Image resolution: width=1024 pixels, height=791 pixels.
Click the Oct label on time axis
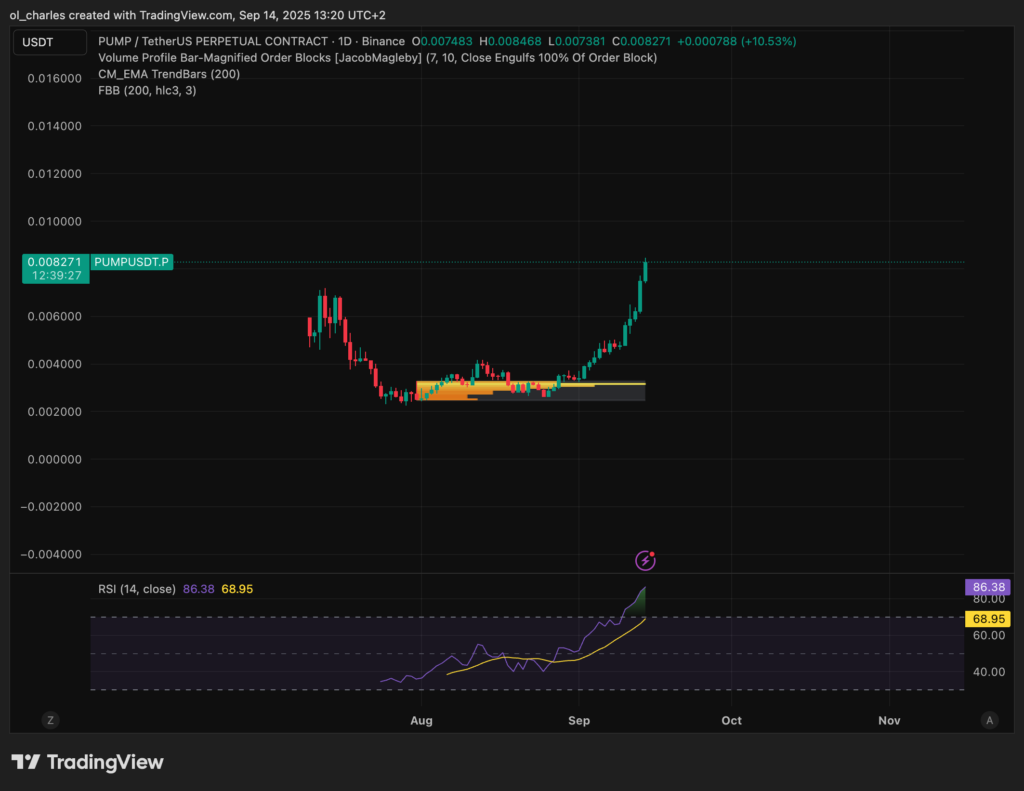coord(732,720)
